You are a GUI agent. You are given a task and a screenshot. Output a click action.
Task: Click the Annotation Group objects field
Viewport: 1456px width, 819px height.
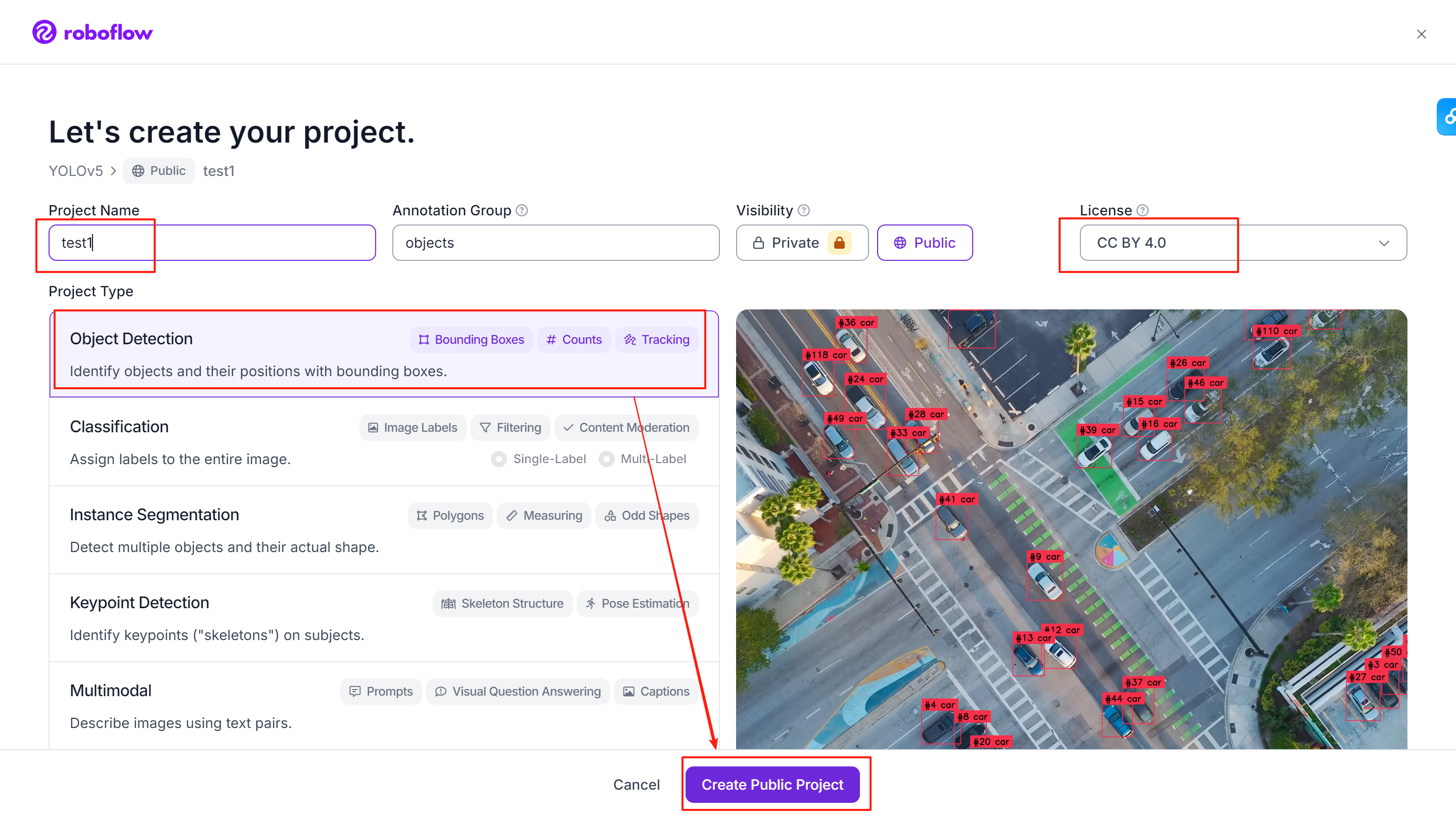click(556, 243)
